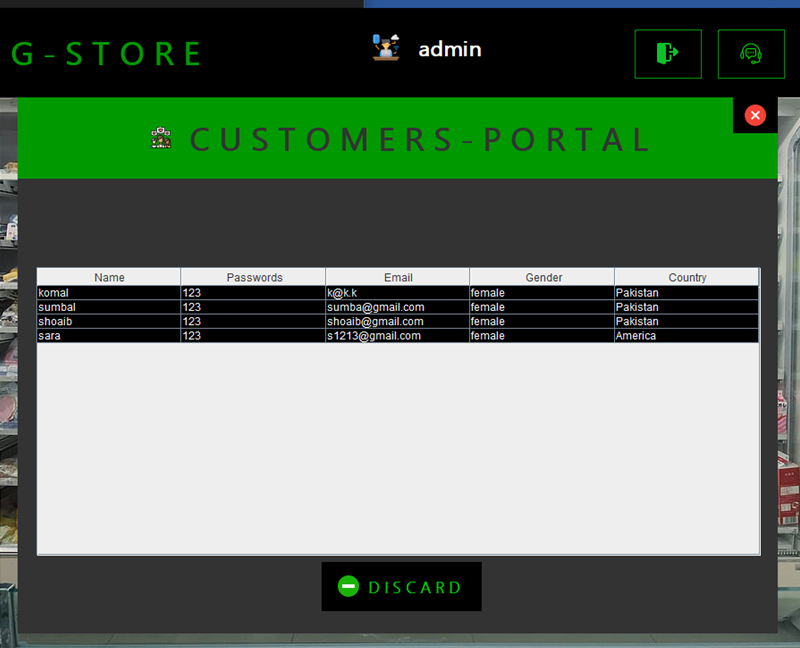
Task: Close the Customers-Portal with red X
Action: click(755, 115)
